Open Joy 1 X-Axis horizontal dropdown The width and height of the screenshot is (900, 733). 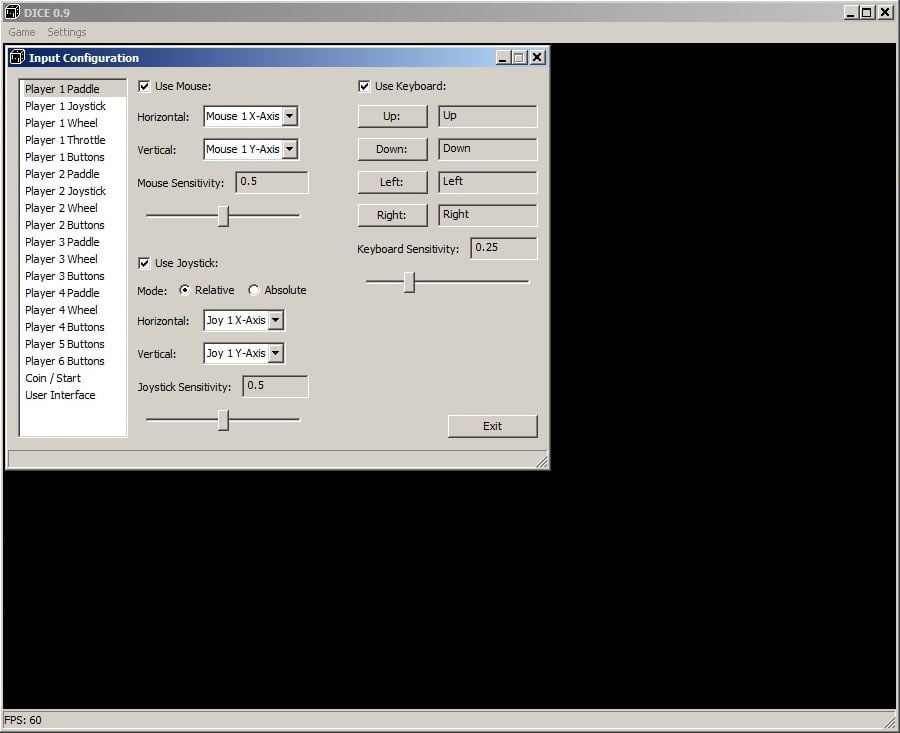point(276,320)
